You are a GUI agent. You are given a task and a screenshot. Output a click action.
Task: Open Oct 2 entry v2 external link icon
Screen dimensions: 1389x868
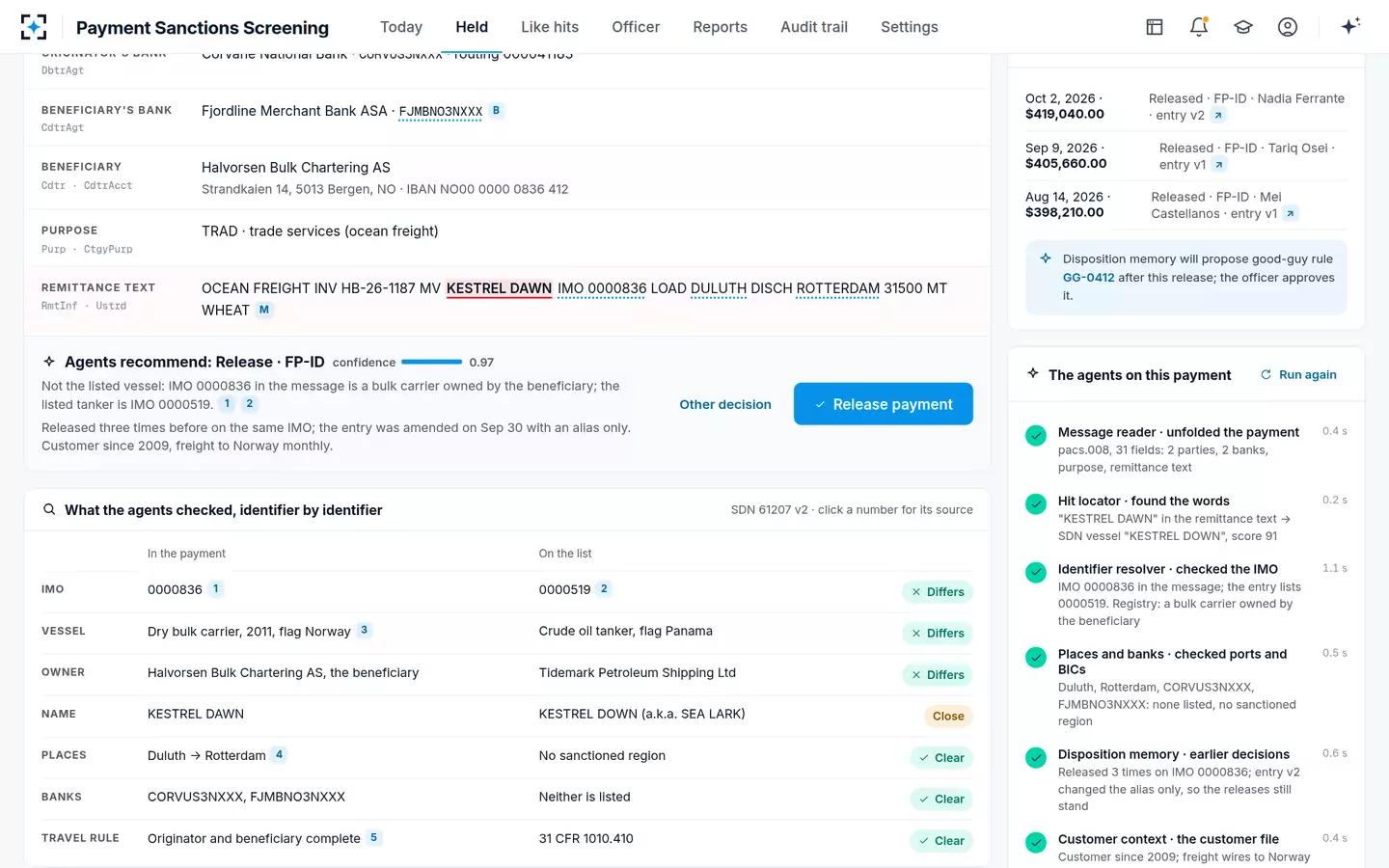(1218, 116)
